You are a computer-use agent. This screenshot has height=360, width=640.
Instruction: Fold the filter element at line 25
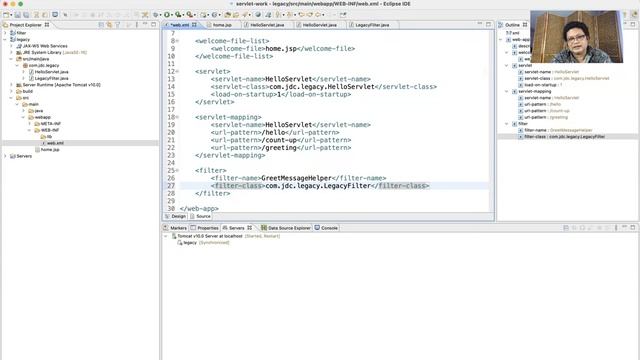[x=177, y=171]
